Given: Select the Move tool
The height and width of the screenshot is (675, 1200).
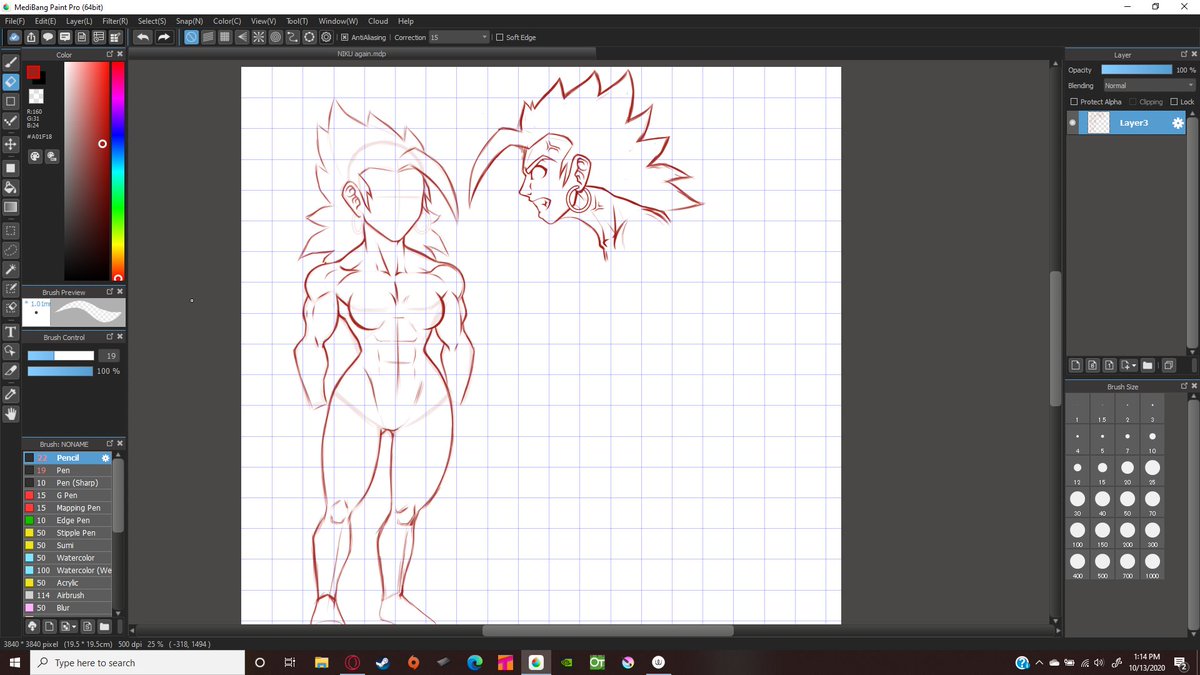Looking at the screenshot, I should point(11,144).
